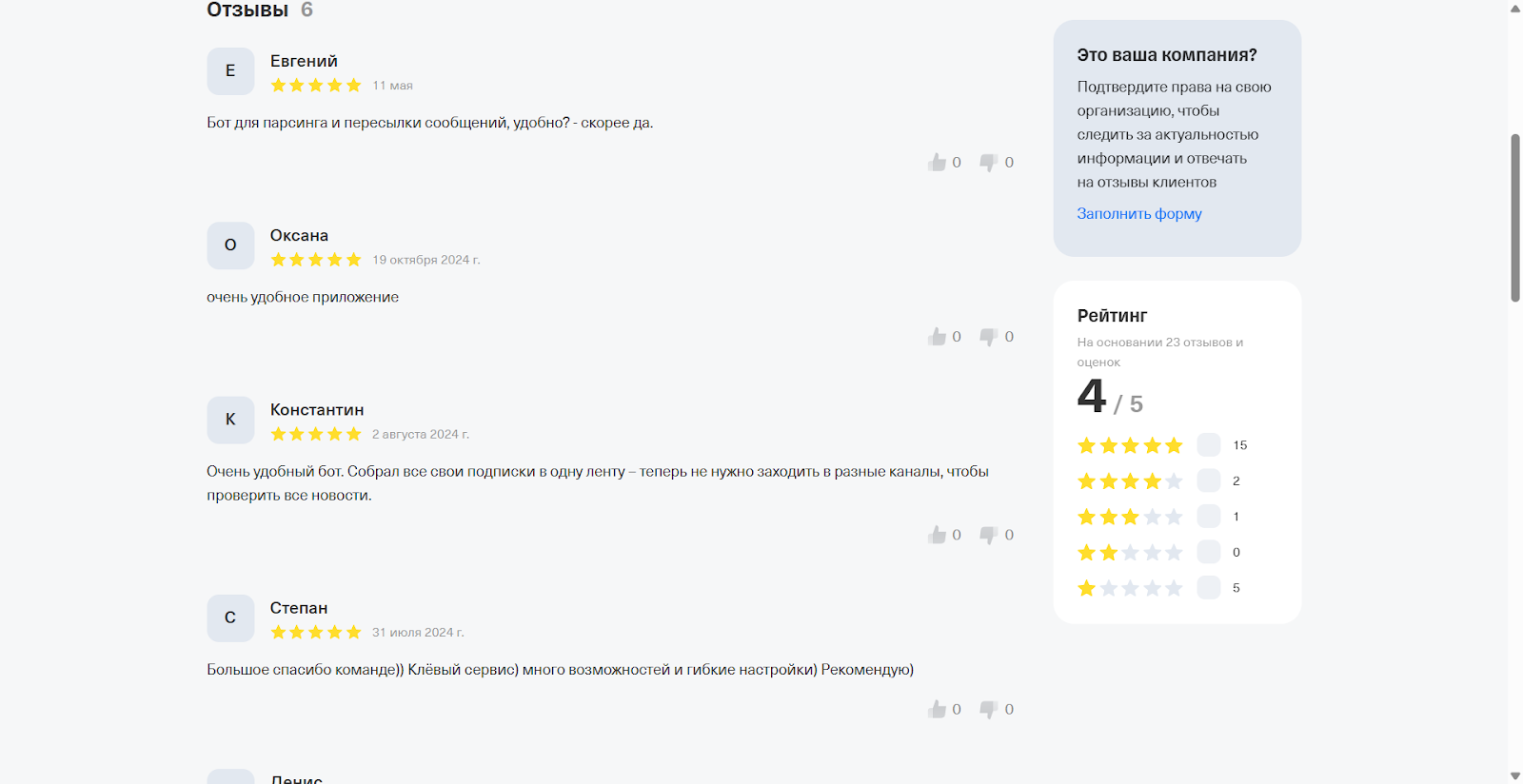Toggle the one-star rating filter box
The height and width of the screenshot is (784, 1523).
(1208, 588)
